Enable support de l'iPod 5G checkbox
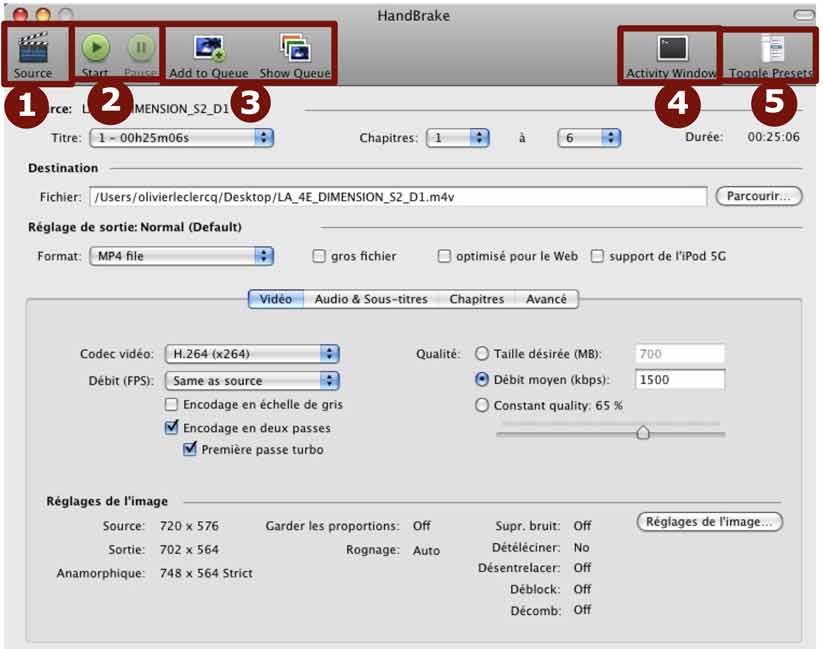 pyautogui.click(x=597, y=256)
